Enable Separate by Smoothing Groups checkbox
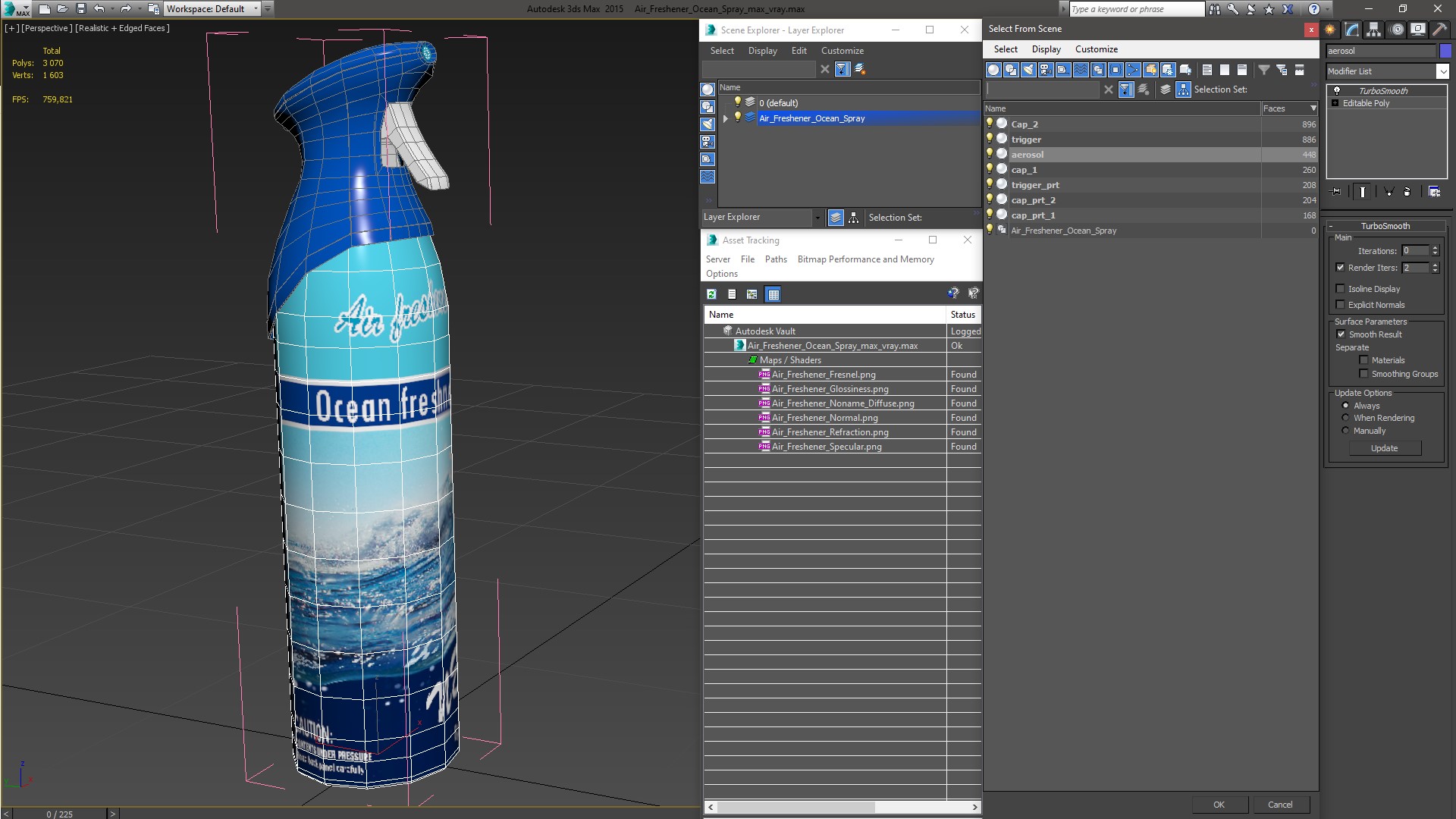This screenshot has width=1456, height=819. (1363, 374)
